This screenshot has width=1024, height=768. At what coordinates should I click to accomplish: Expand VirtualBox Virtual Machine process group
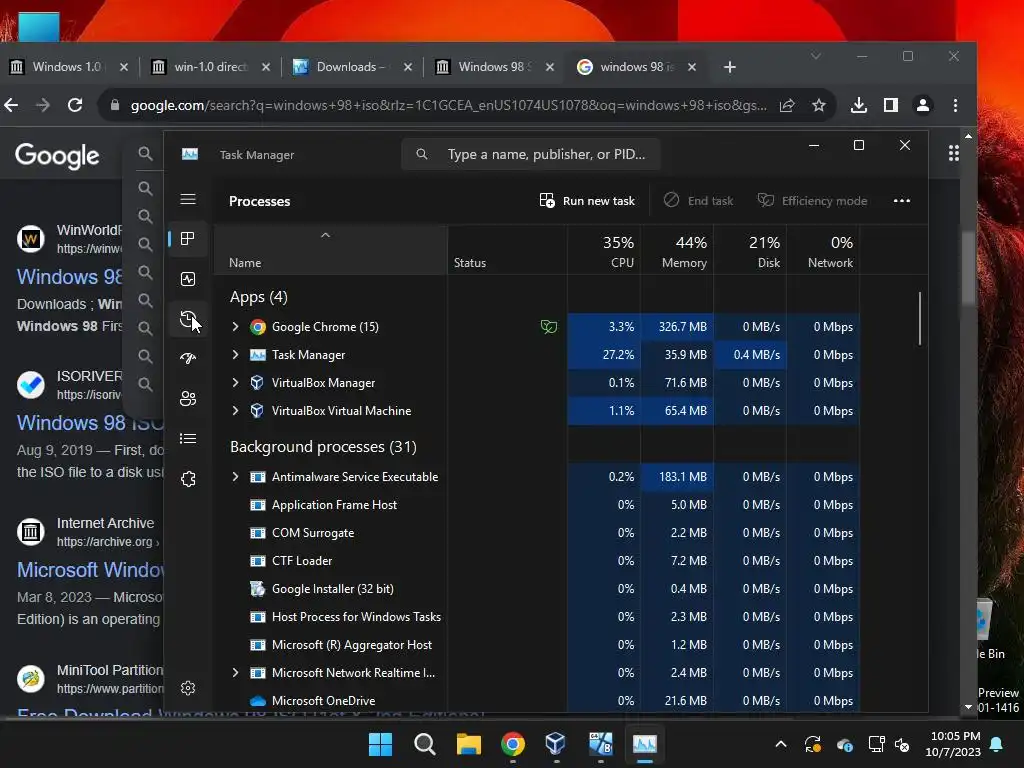tap(236, 411)
